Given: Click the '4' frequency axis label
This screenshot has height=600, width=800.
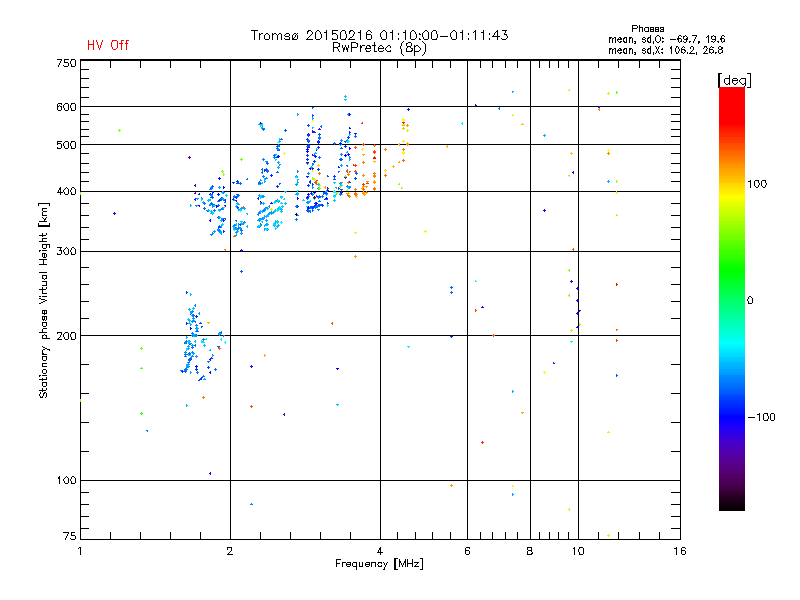Looking at the screenshot, I should coord(380,551).
